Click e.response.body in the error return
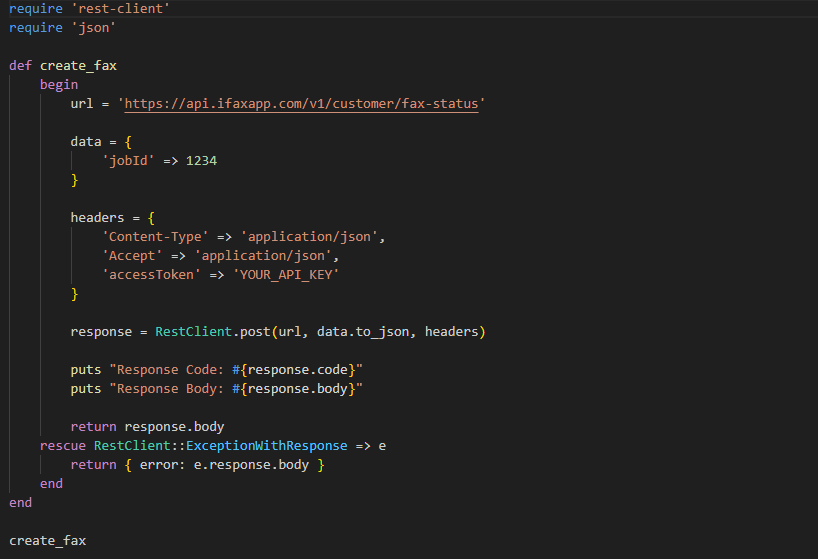This screenshot has width=818, height=559. (x=251, y=465)
